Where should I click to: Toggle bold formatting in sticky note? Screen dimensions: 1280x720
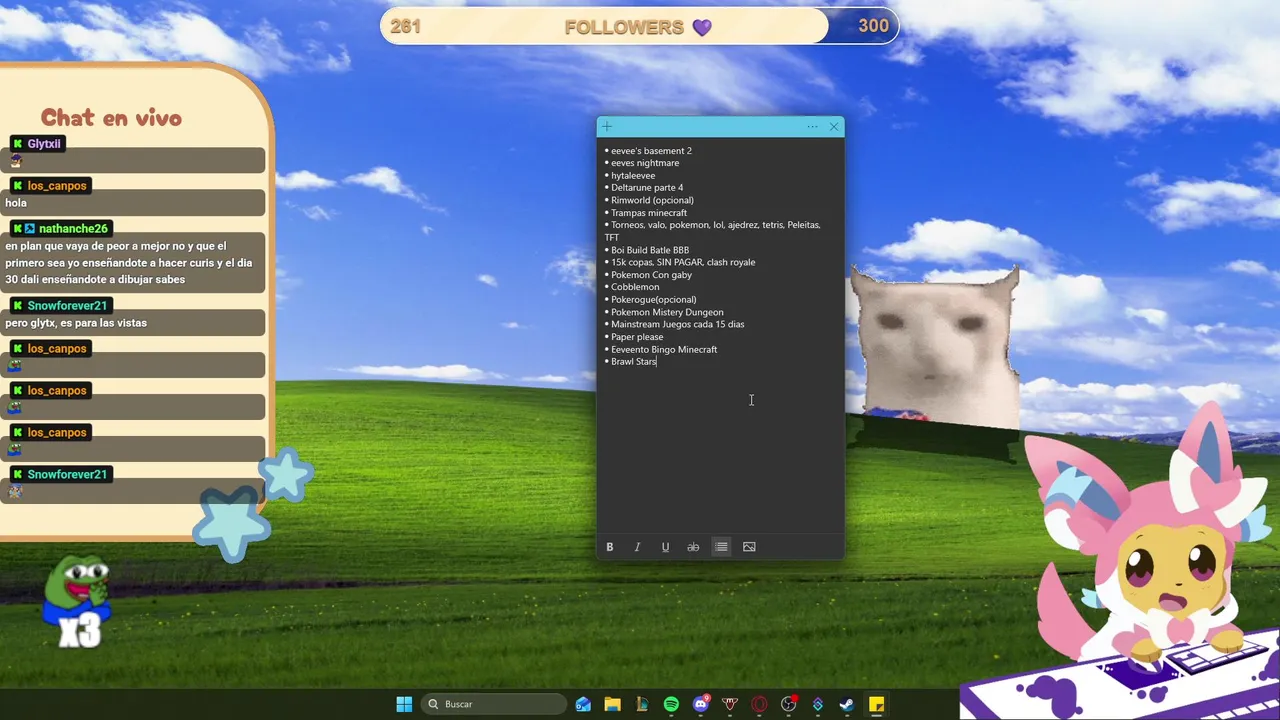tap(609, 547)
